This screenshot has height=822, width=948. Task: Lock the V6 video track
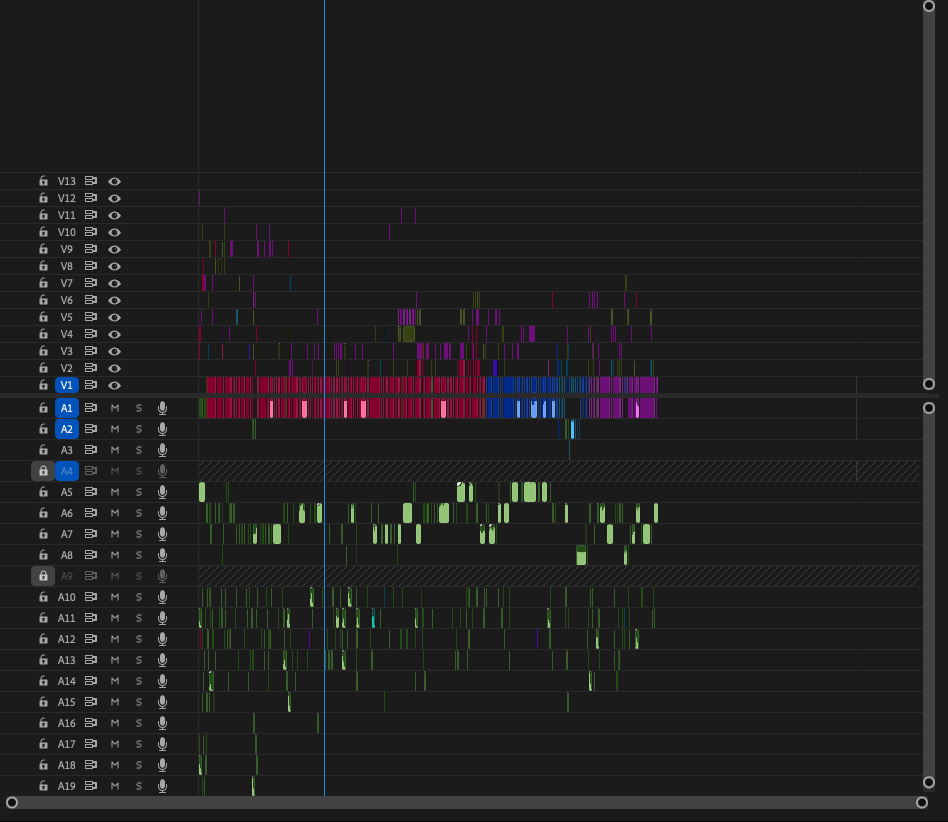click(43, 300)
